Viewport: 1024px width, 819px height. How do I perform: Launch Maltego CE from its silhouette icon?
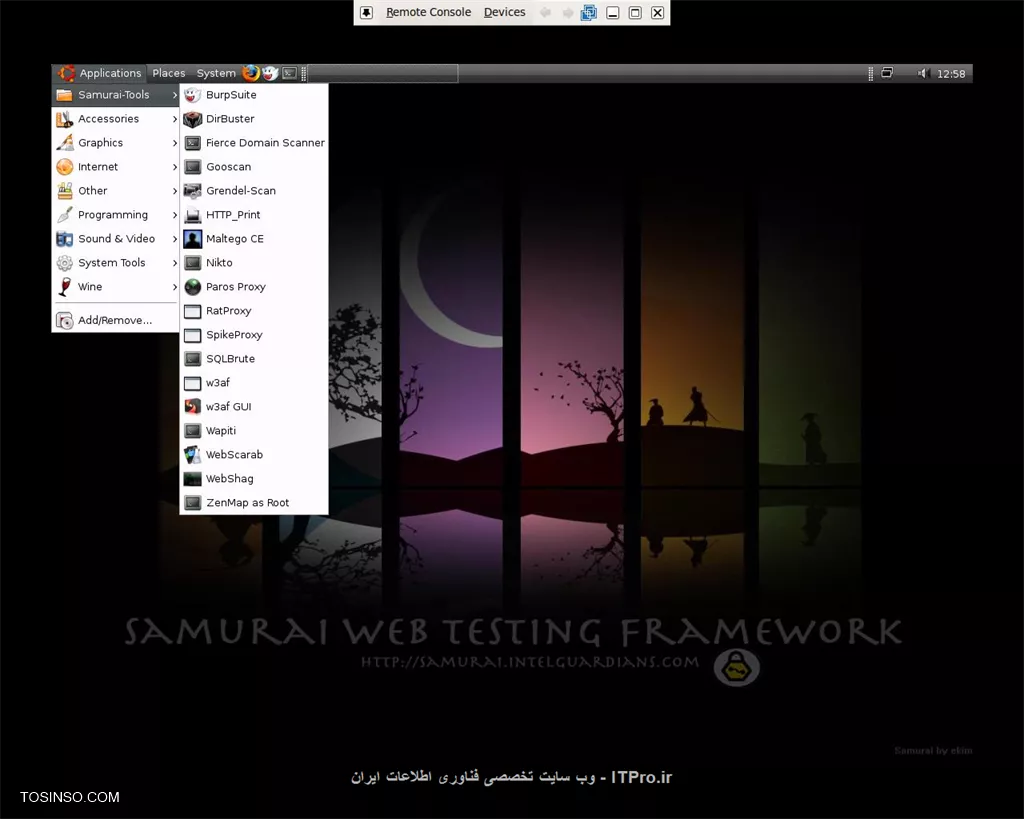coord(192,239)
